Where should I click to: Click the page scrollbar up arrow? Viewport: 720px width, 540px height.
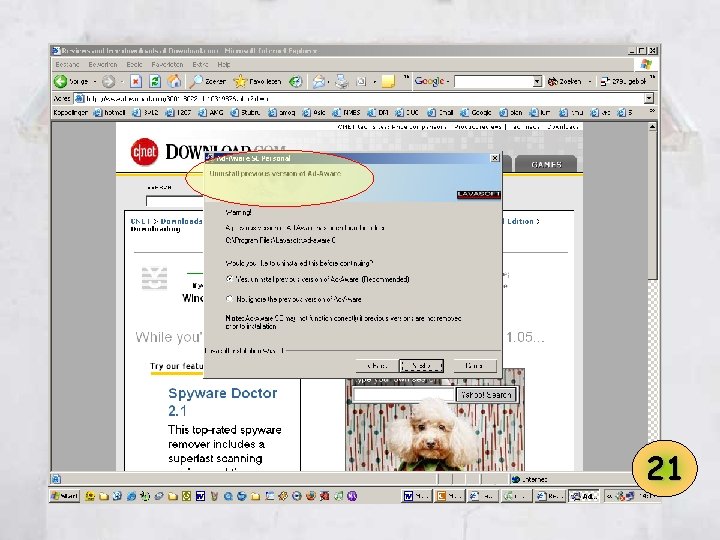(x=652, y=126)
